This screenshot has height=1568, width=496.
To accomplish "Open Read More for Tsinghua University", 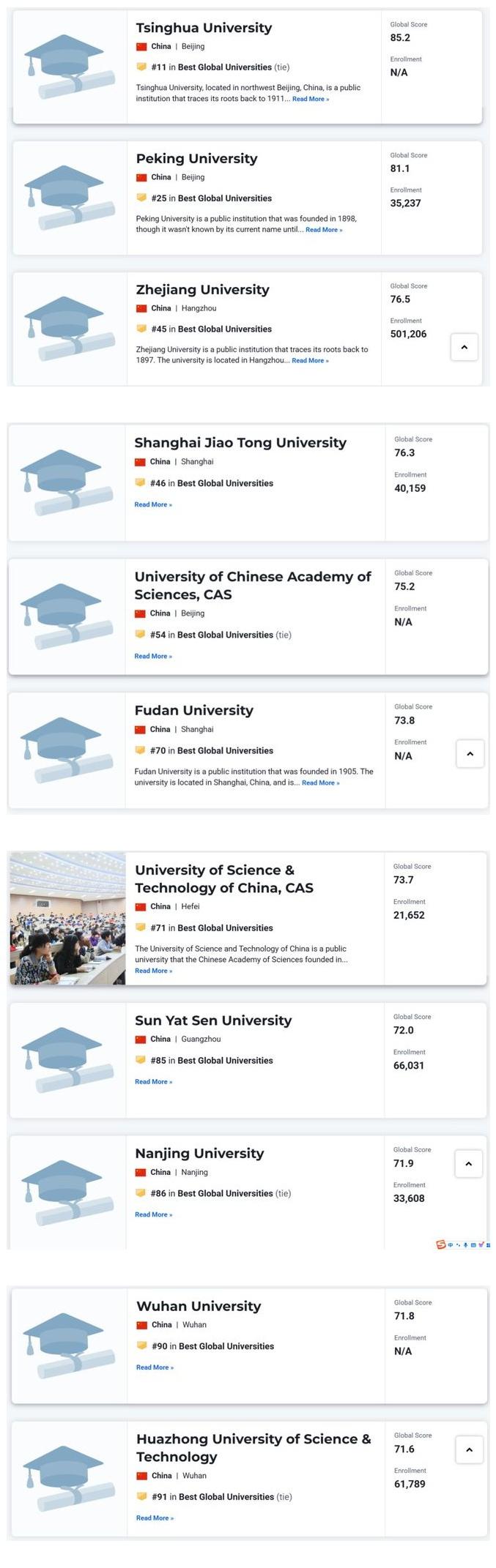I will tap(311, 99).
